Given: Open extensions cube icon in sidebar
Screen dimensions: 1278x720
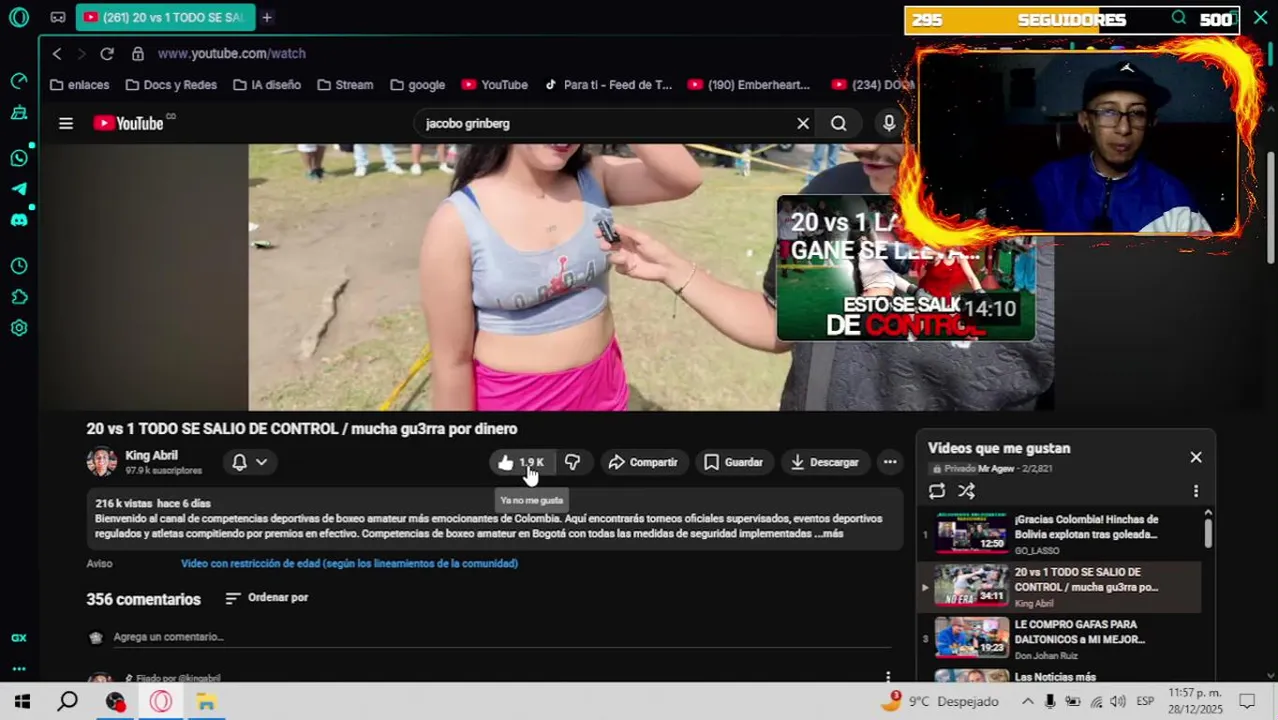Looking at the screenshot, I should click(18, 297).
